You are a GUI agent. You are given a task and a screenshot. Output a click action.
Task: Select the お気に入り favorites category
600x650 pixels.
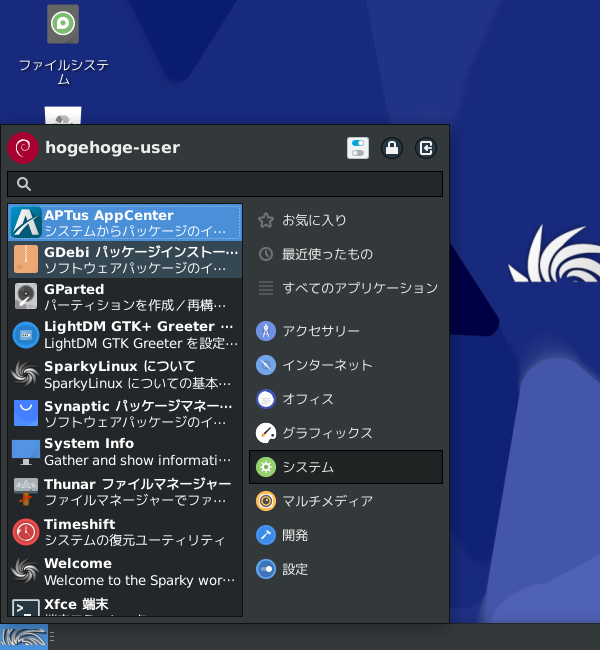(346, 220)
